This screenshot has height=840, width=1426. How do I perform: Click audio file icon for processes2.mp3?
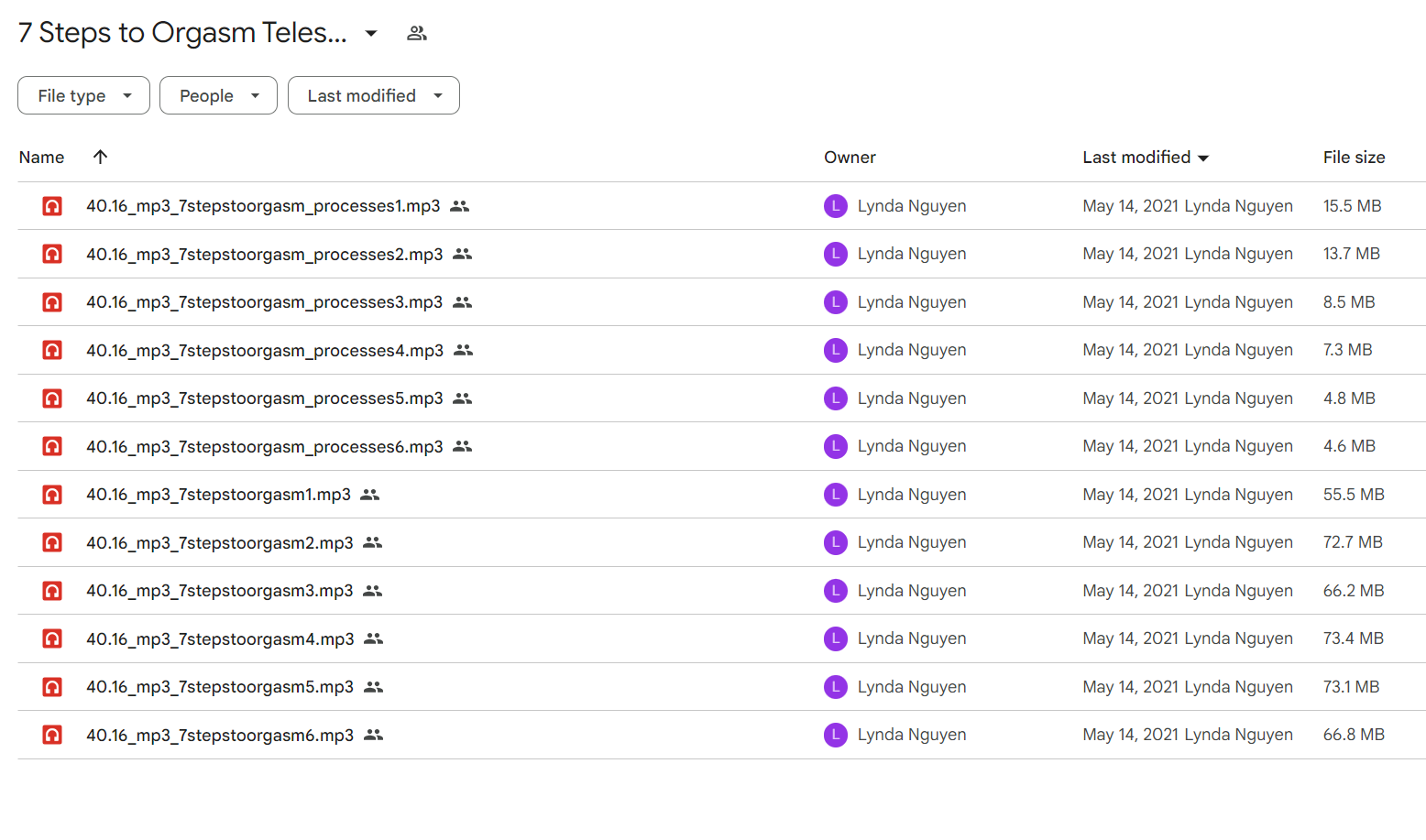click(52, 254)
